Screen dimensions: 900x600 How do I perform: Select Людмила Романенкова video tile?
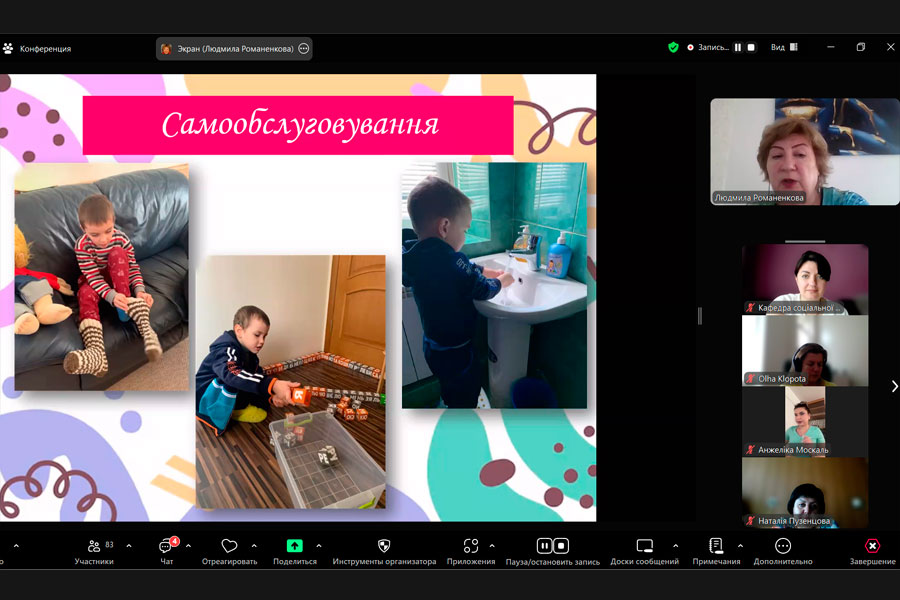[x=805, y=152]
